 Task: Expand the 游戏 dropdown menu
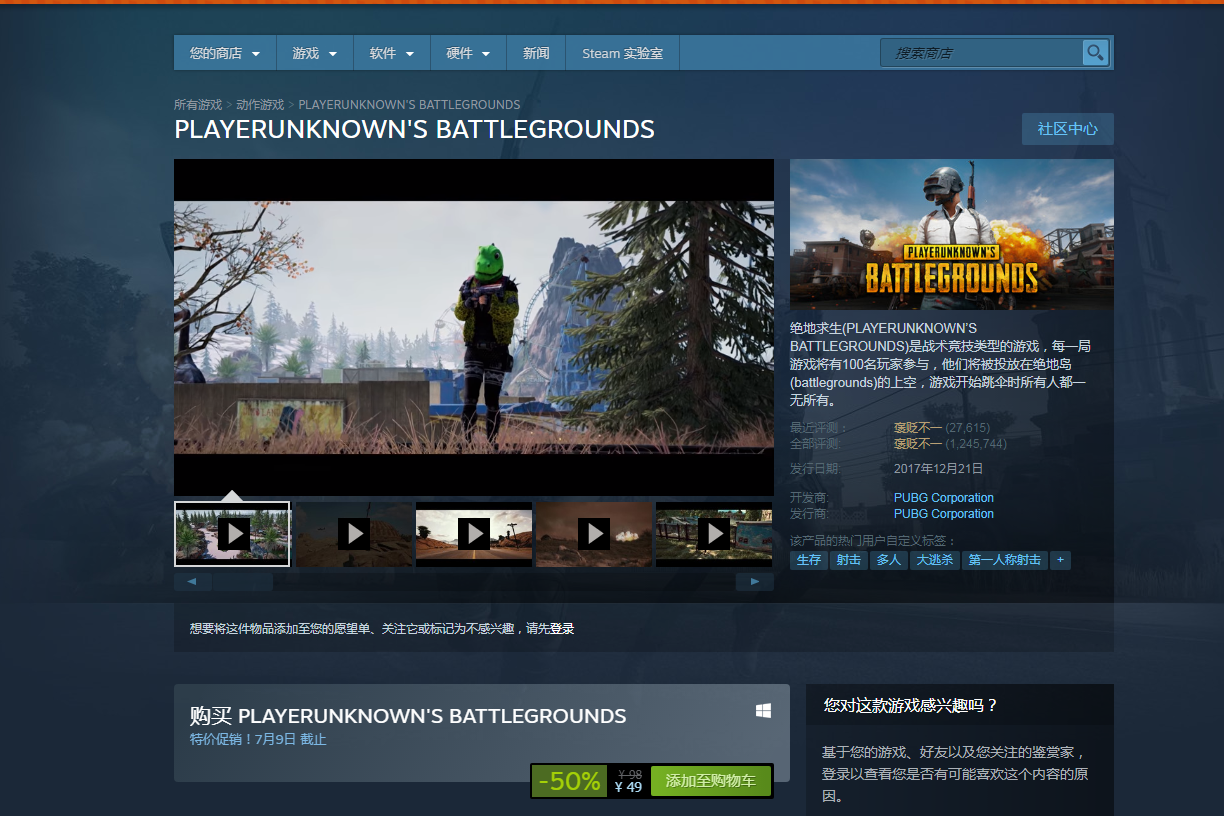[x=315, y=53]
